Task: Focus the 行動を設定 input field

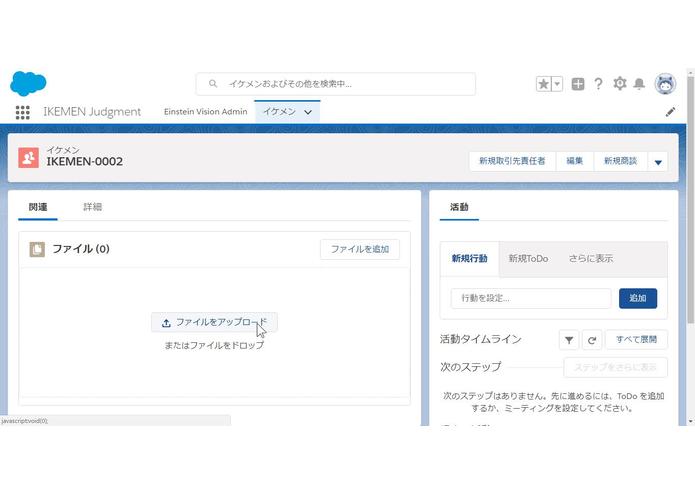Action: pos(531,298)
